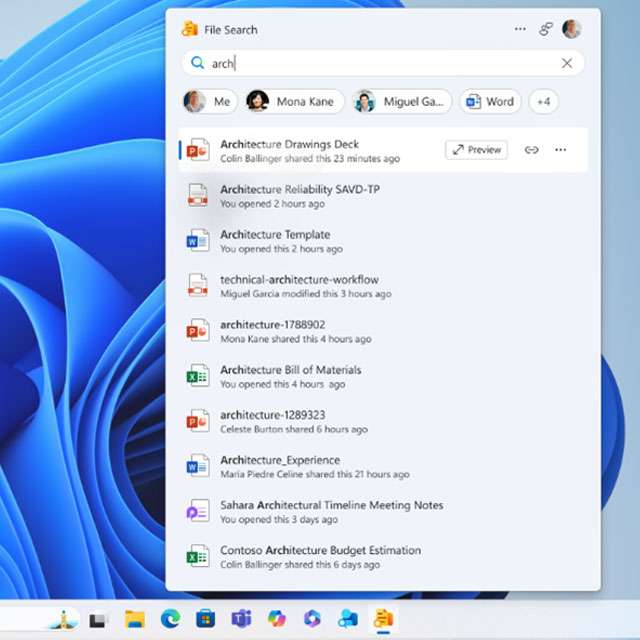Click the magnifier search icon
640x640 pixels.
click(x=197, y=63)
